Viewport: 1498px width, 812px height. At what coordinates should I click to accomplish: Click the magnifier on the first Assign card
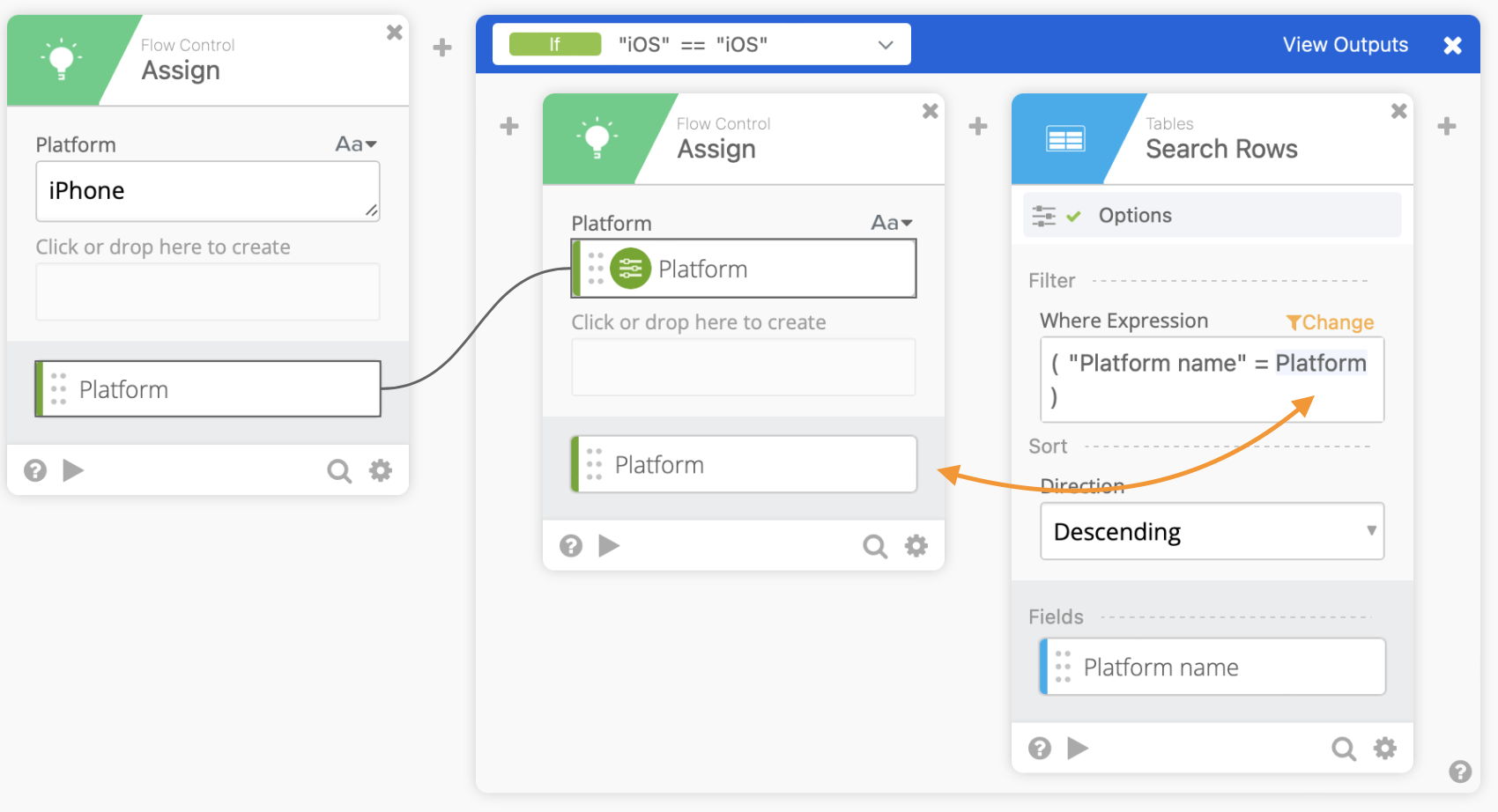338,470
